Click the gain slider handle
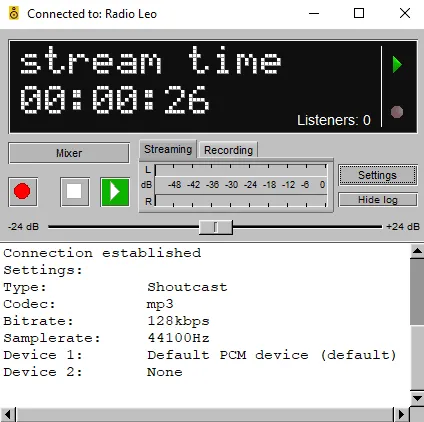 click(215, 227)
